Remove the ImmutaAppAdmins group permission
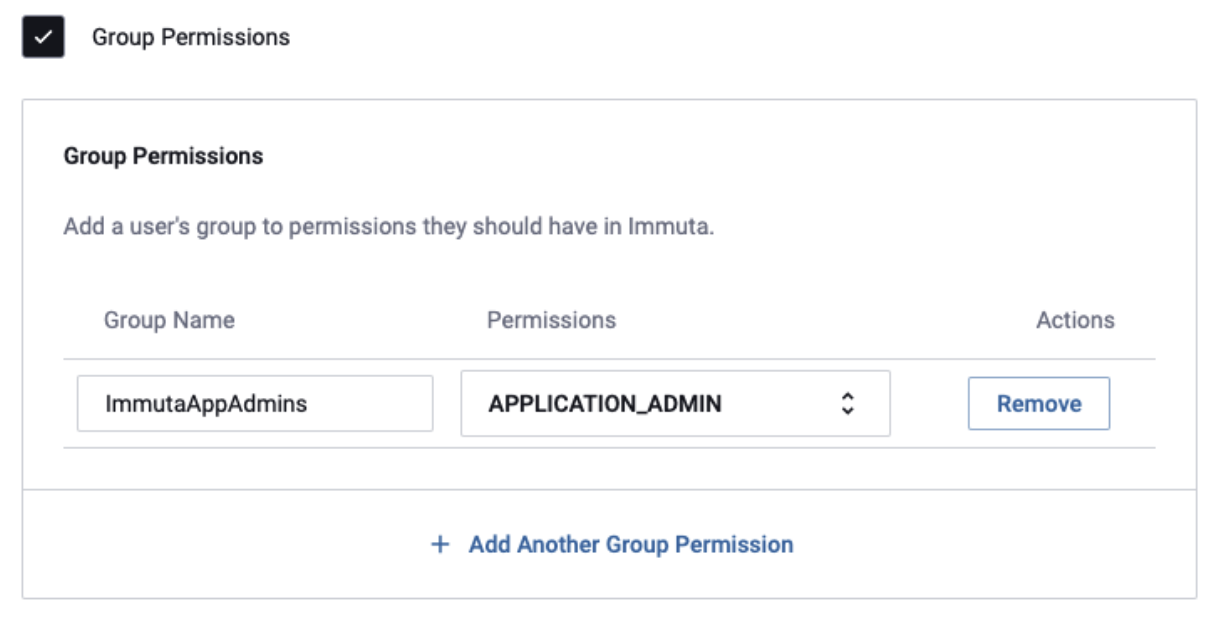This screenshot has height=620, width=1218. click(x=1038, y=404)
